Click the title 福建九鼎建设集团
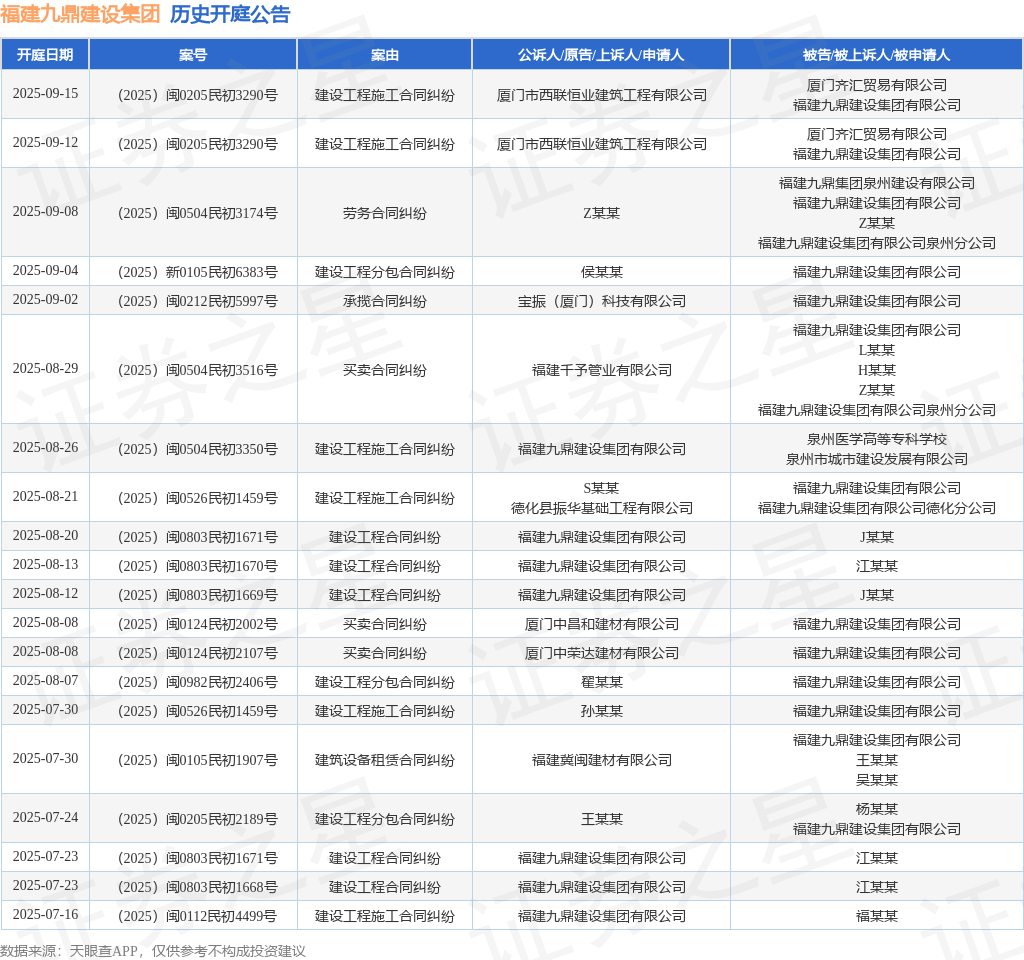This screenshot has width=1024, height=960. [x=80, y=14]
